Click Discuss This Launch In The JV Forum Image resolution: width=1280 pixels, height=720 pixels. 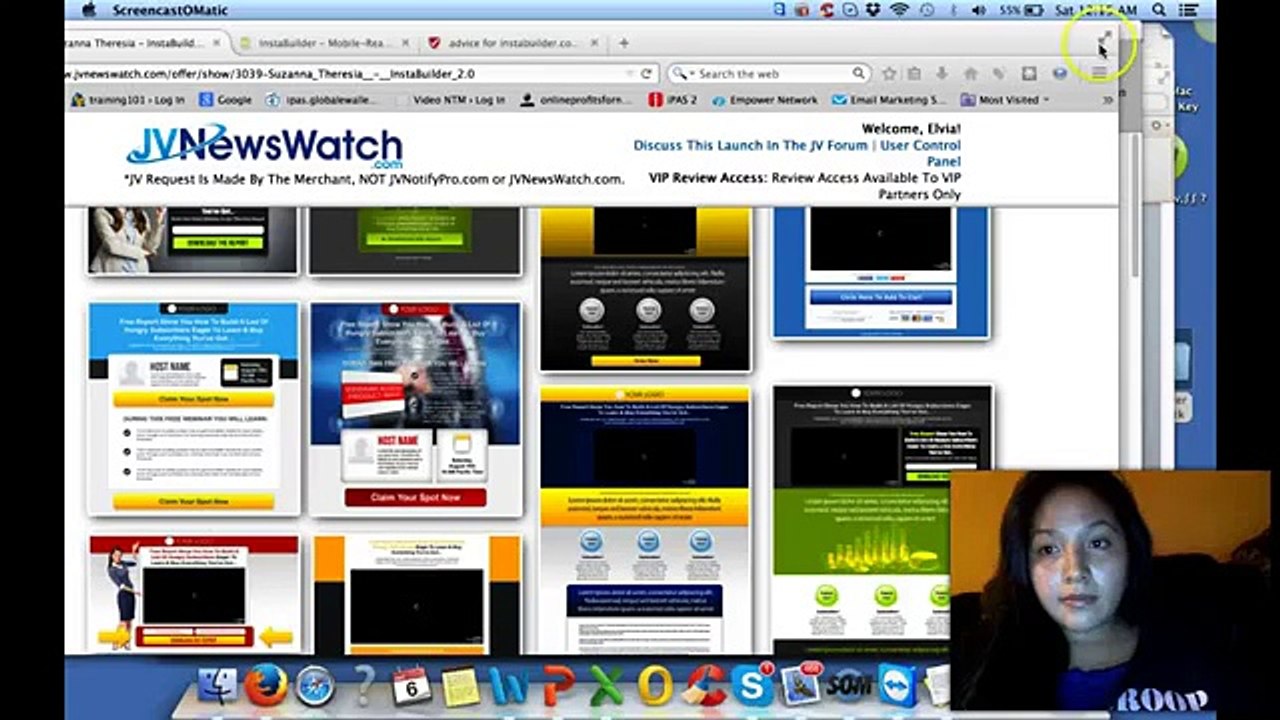750,145
